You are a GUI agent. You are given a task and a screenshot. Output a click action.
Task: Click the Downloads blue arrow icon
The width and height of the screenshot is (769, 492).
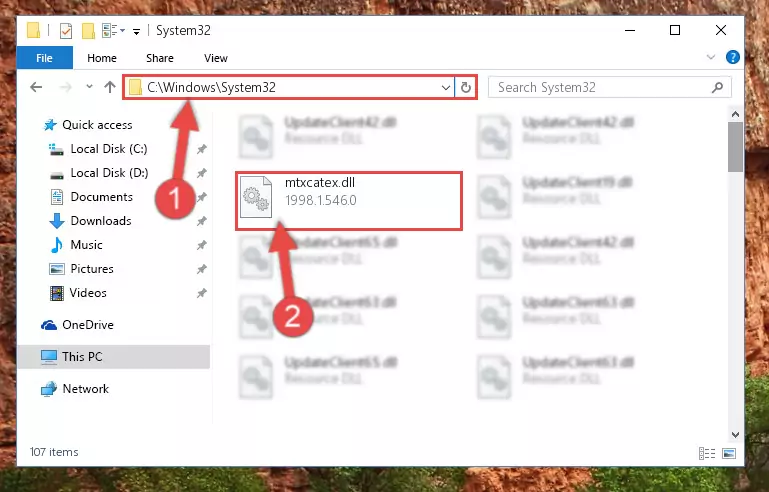pyautogui.click(x=57, y=221)
